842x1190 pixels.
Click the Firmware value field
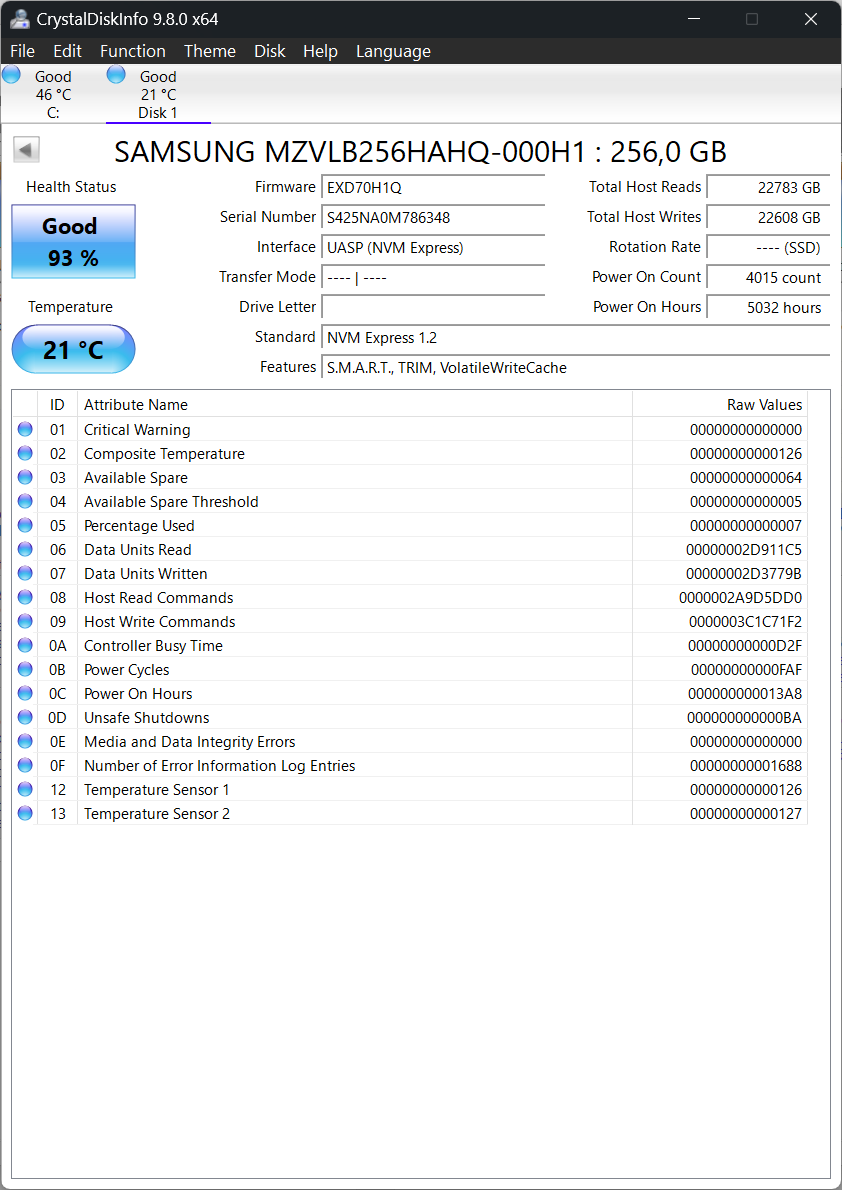[434, 187]
